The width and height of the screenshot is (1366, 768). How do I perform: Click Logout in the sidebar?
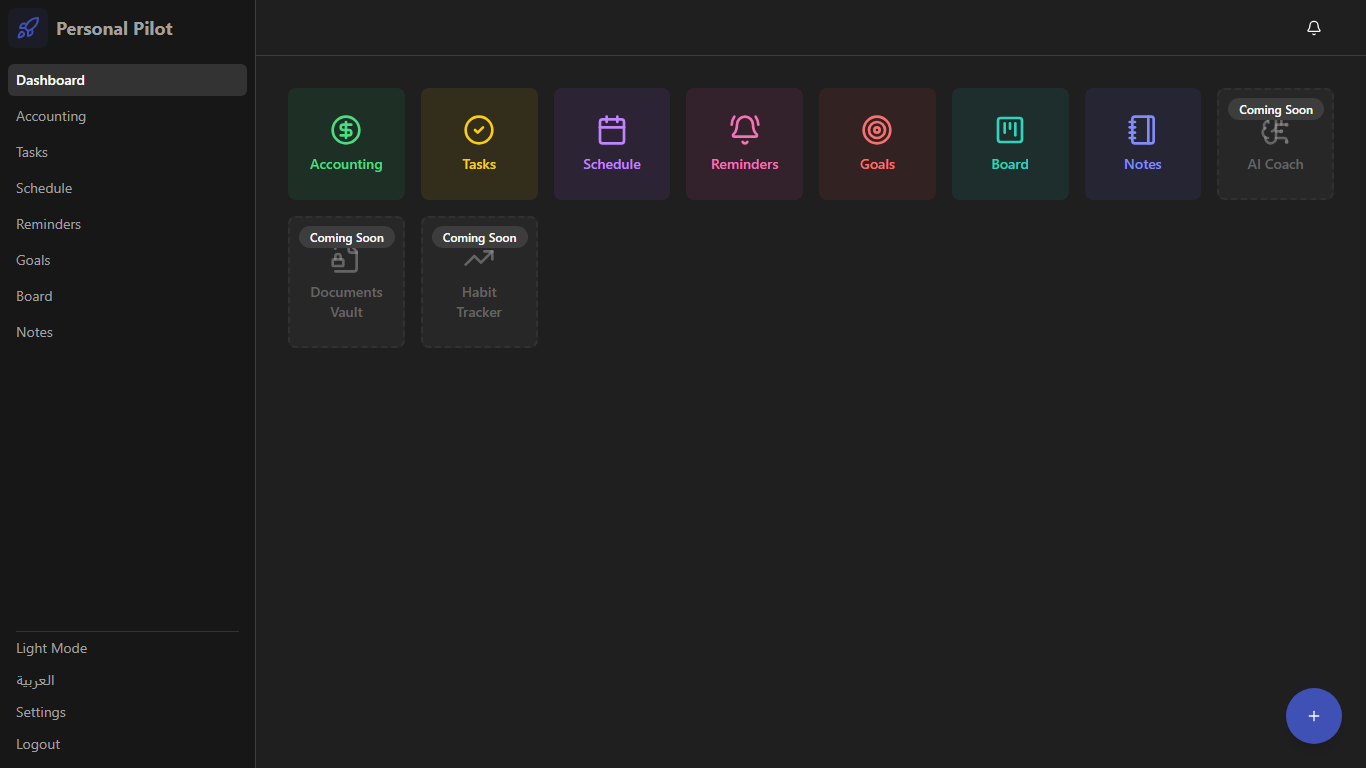(38, 744)
